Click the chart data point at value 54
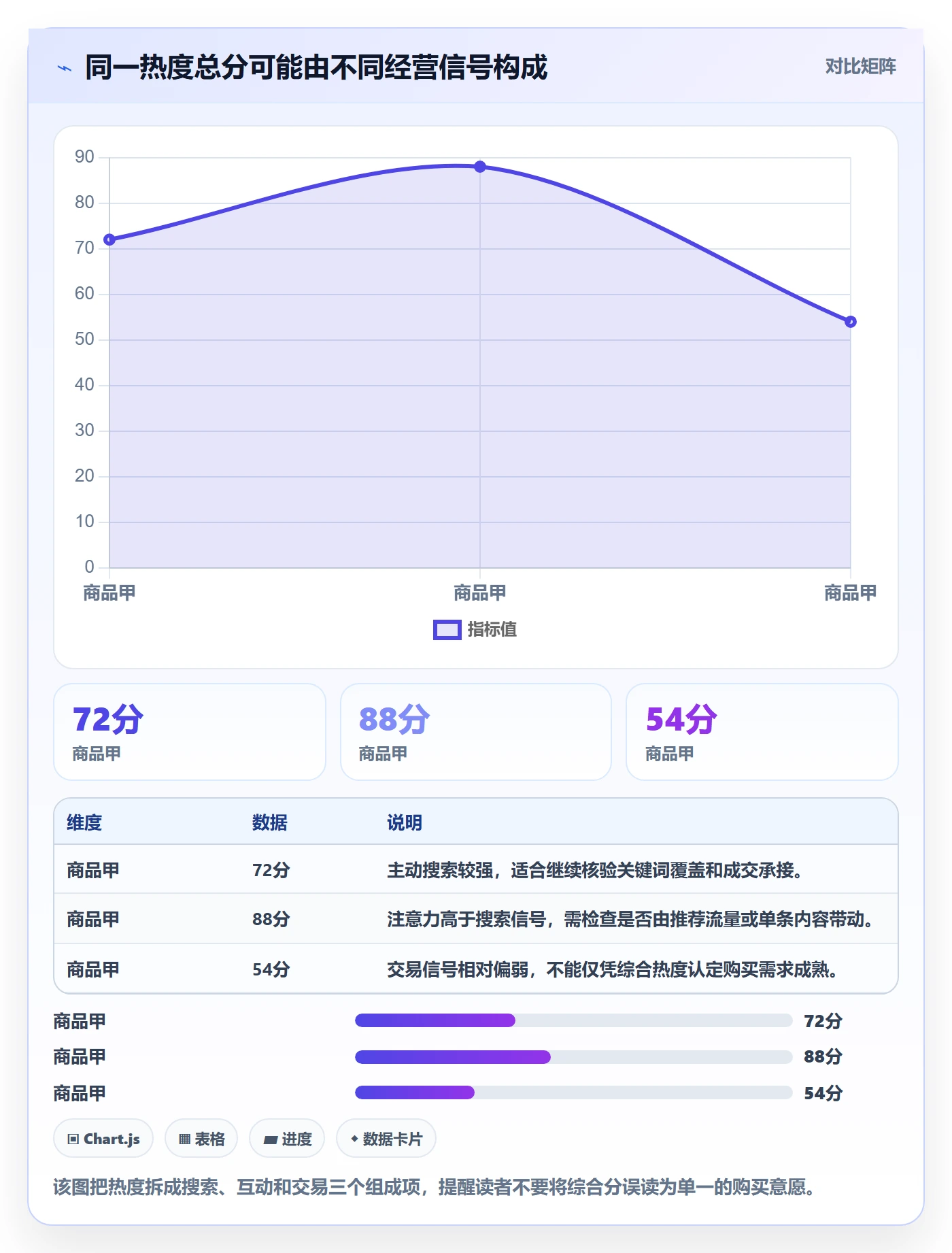This screenshot has height=1253, width=952. point(850,322)
